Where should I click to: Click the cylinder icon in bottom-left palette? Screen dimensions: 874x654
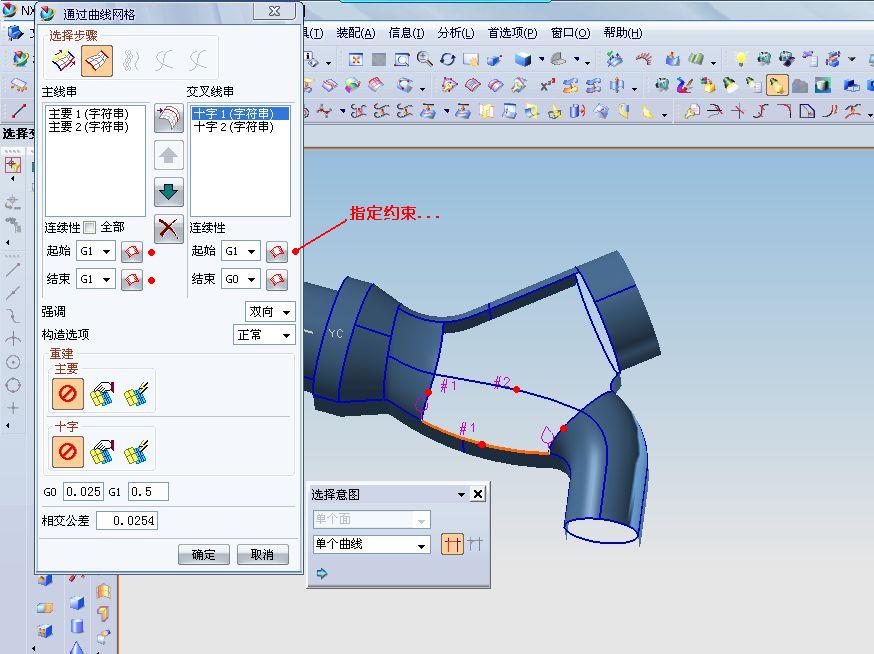coord(77,626)
